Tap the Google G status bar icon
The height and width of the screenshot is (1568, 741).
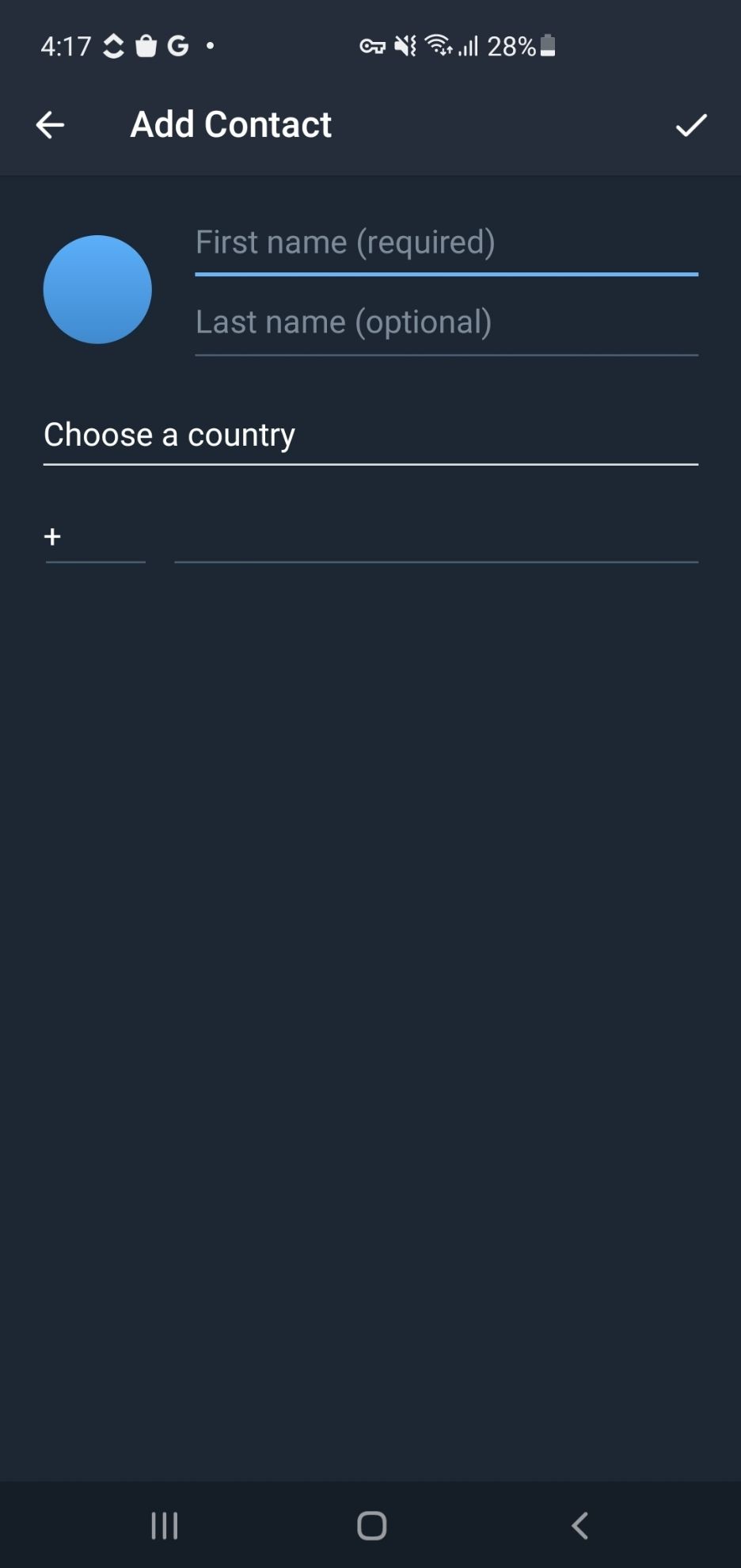coord(176,46)
